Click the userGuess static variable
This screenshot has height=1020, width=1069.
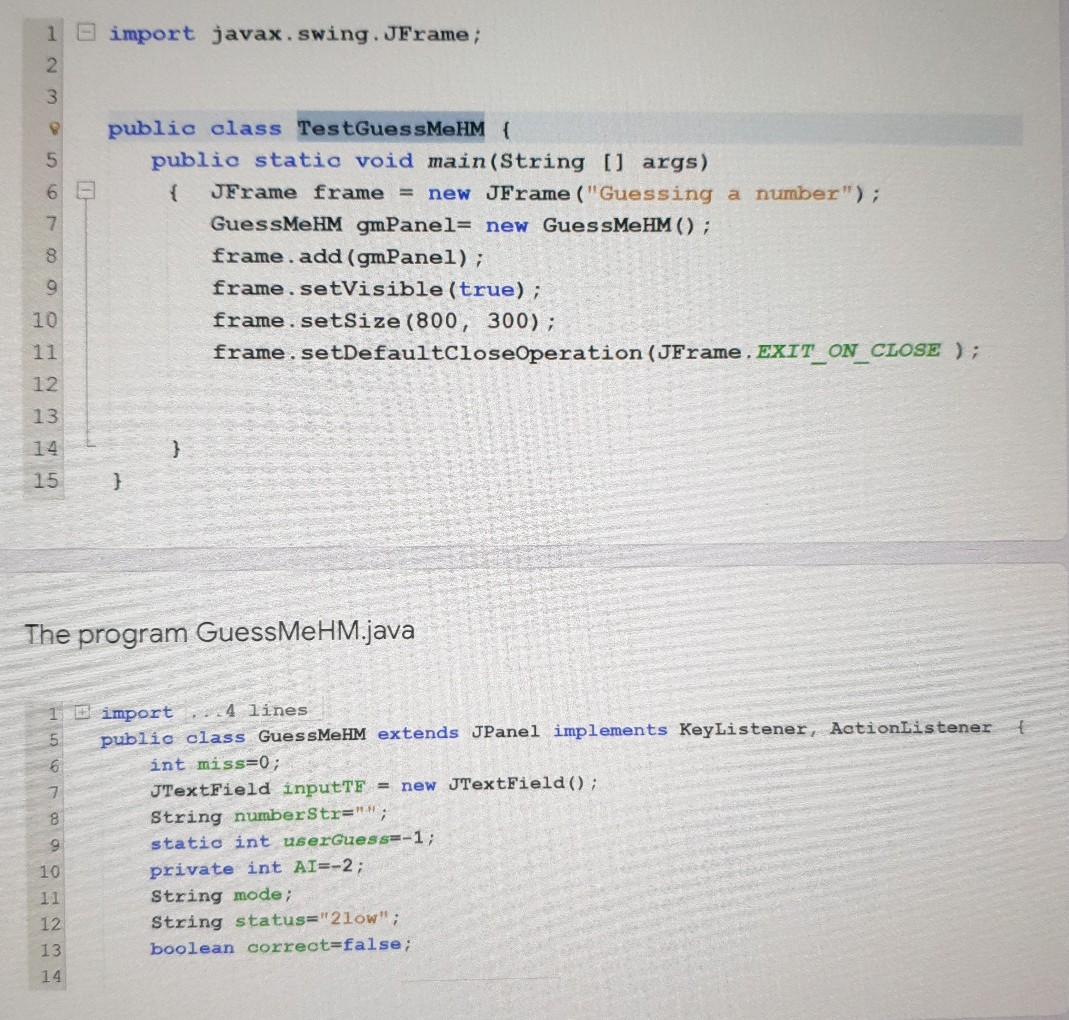coord(336,841)
